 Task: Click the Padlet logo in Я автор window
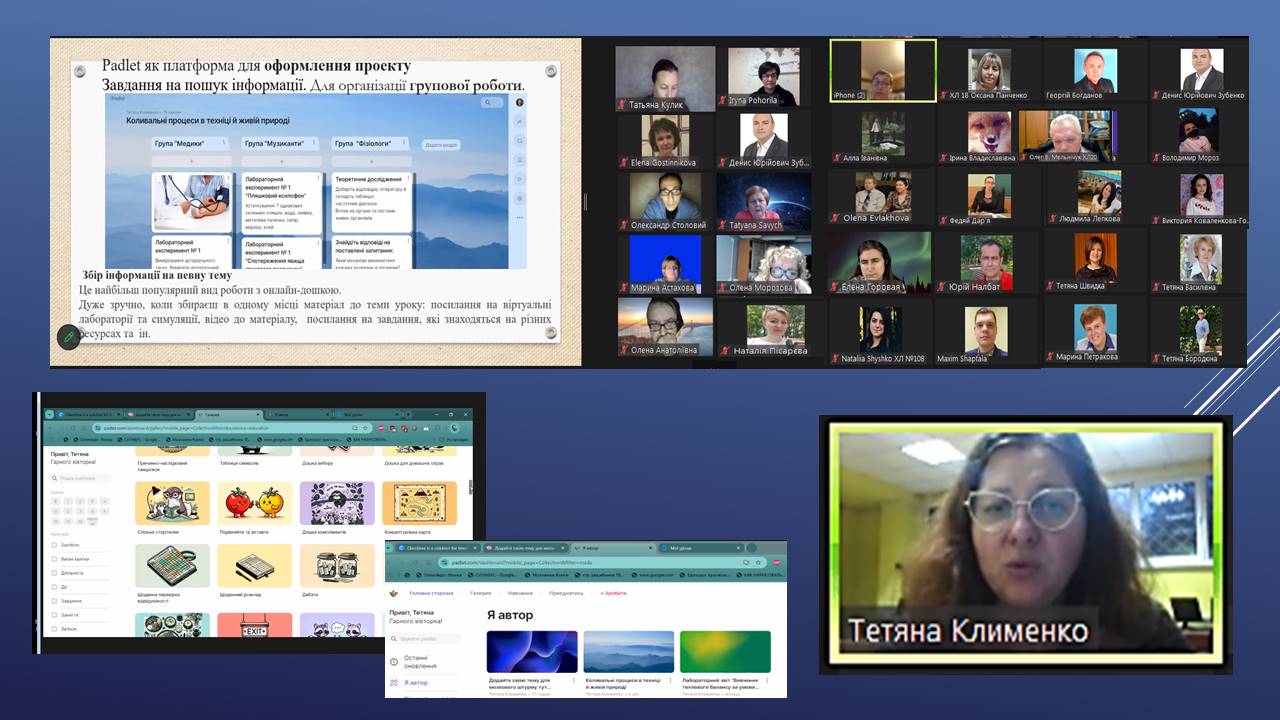pos(394,593)
